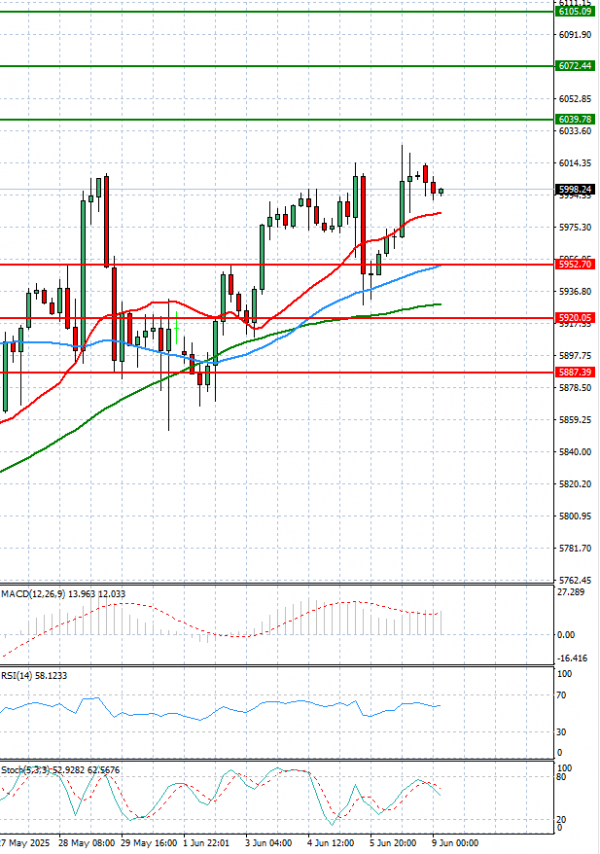
Task: Select the 4 Jun 12:00 time marker
Action: [331, 844]
